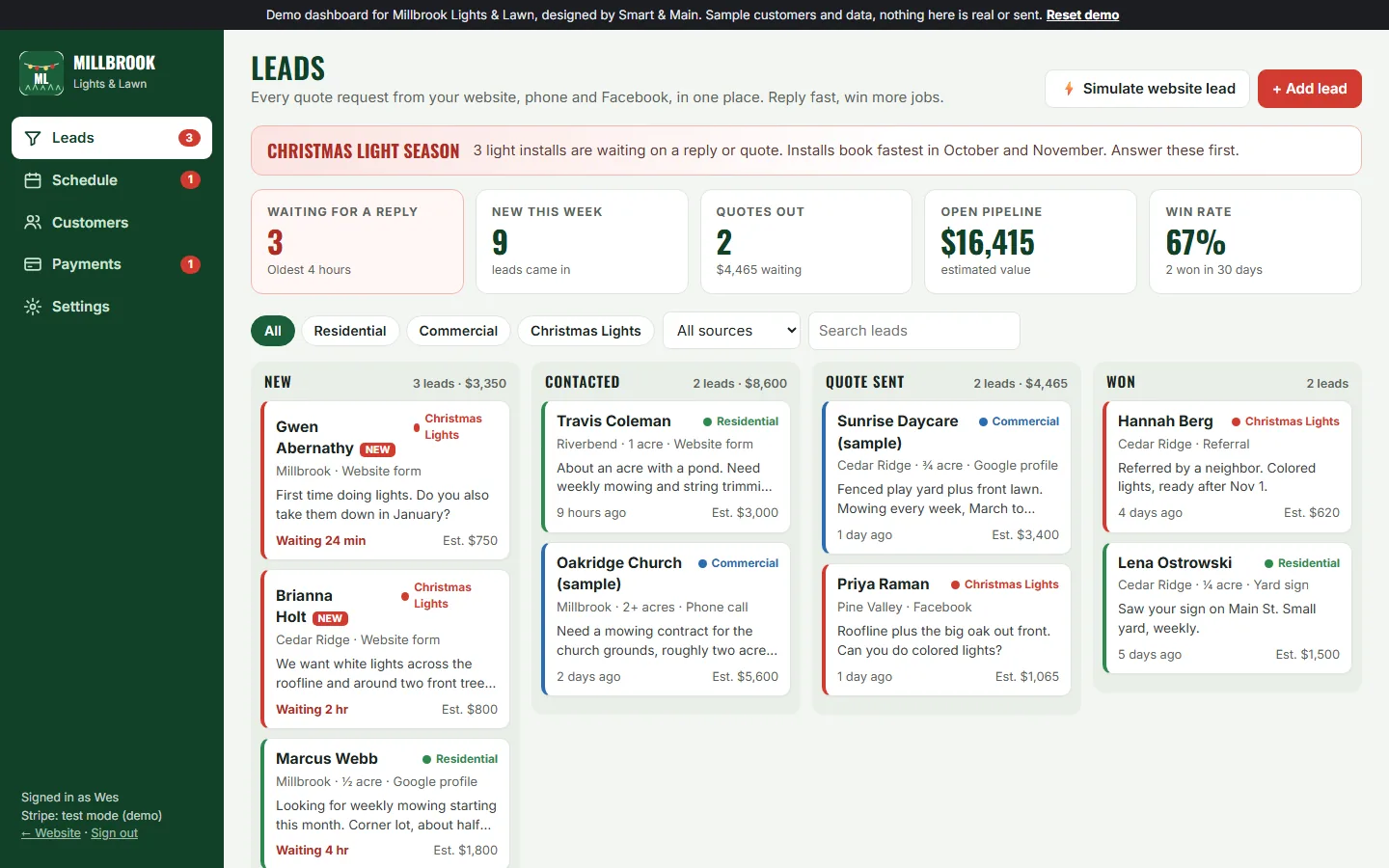Open the Priya Raman lead card
Screen dimensions: 1389x868
(947, 630)
